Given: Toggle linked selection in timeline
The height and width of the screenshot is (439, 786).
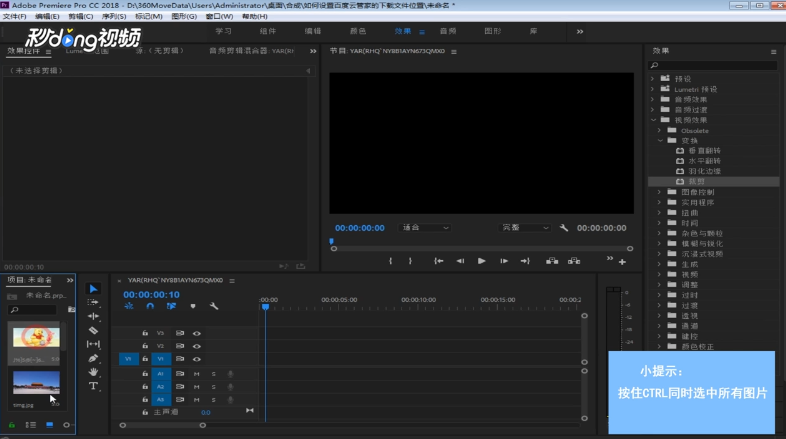Looking at the screenshot, I should click(x=171, y=306).
